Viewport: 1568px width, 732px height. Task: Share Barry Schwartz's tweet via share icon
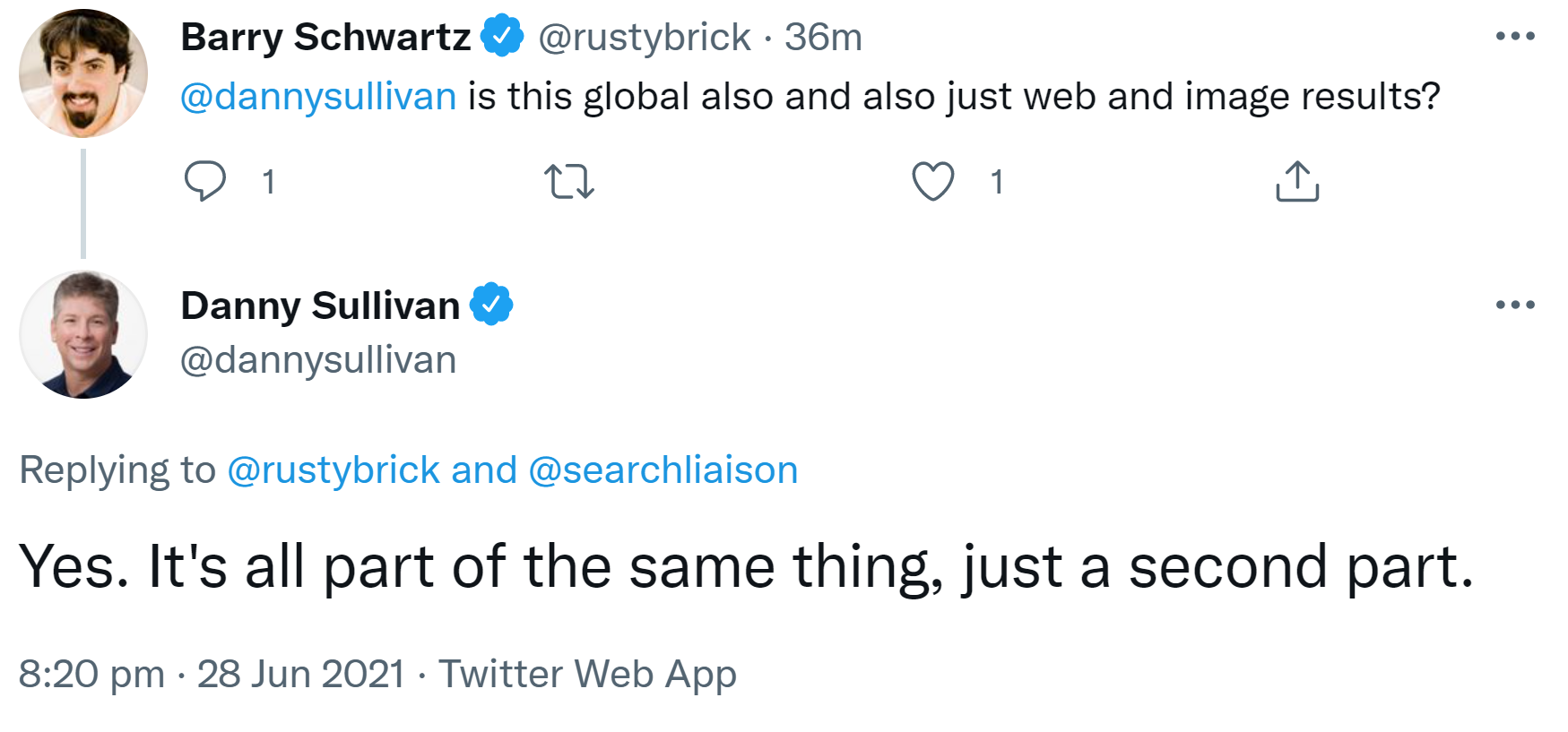coord(1297,181)
